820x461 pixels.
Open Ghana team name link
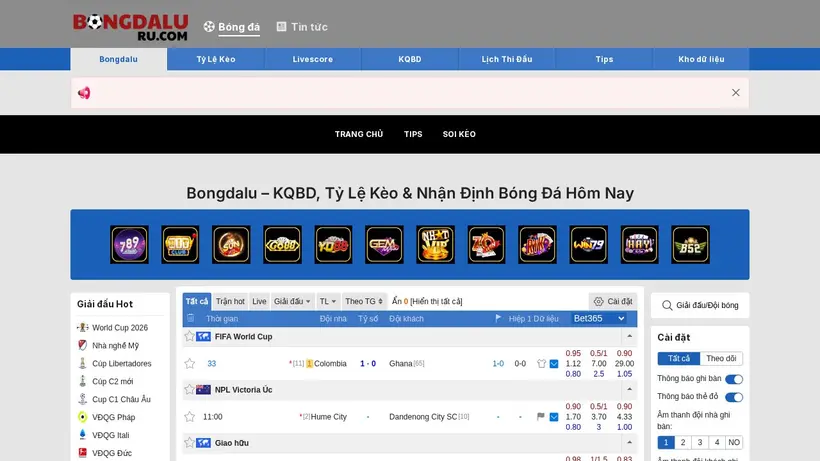[x=401, y=364]
